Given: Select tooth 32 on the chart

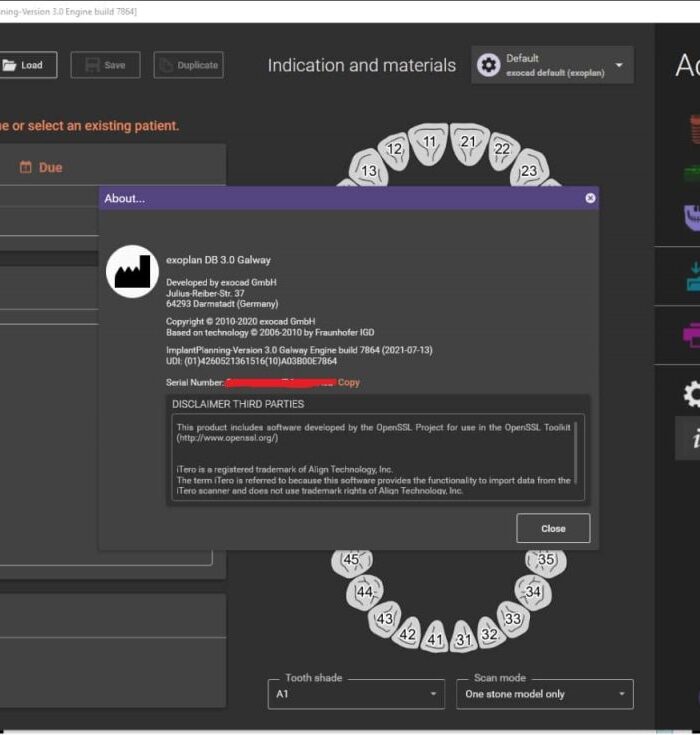Looking at the screenshot, I should pyautogui.click(x=489, y=634).
